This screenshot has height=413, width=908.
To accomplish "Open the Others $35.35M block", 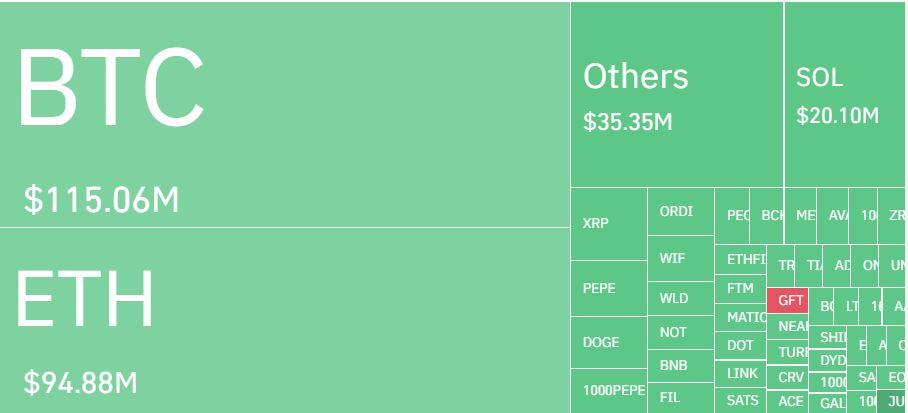I will (677, 94).
